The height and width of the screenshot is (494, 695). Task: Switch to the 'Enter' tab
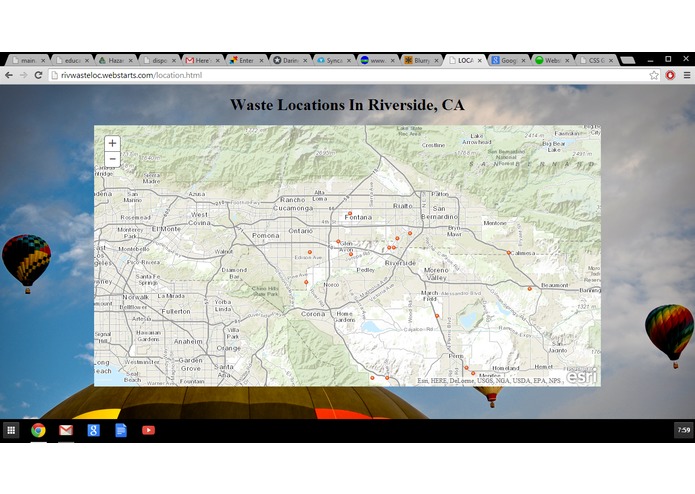click(245, 60)
